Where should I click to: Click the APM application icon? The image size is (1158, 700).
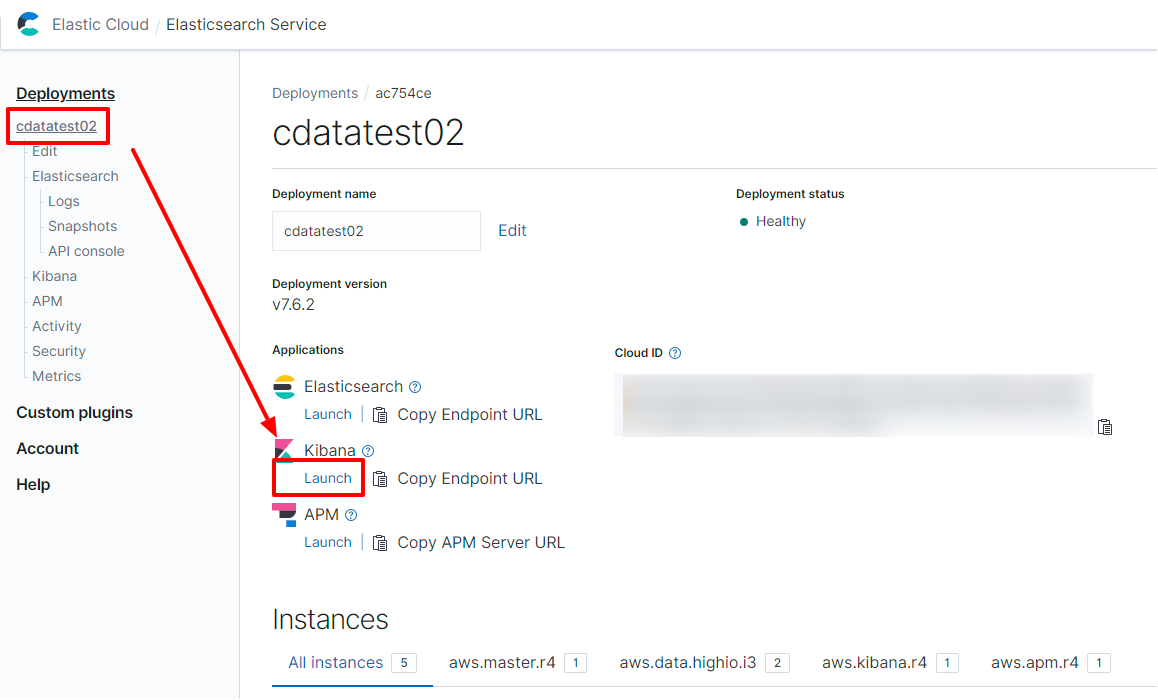pyautogui.click(x=284, y=515)
